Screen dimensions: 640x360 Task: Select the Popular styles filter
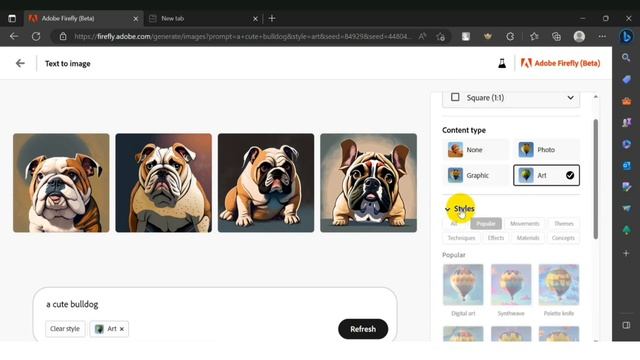[x=486, y=224]
